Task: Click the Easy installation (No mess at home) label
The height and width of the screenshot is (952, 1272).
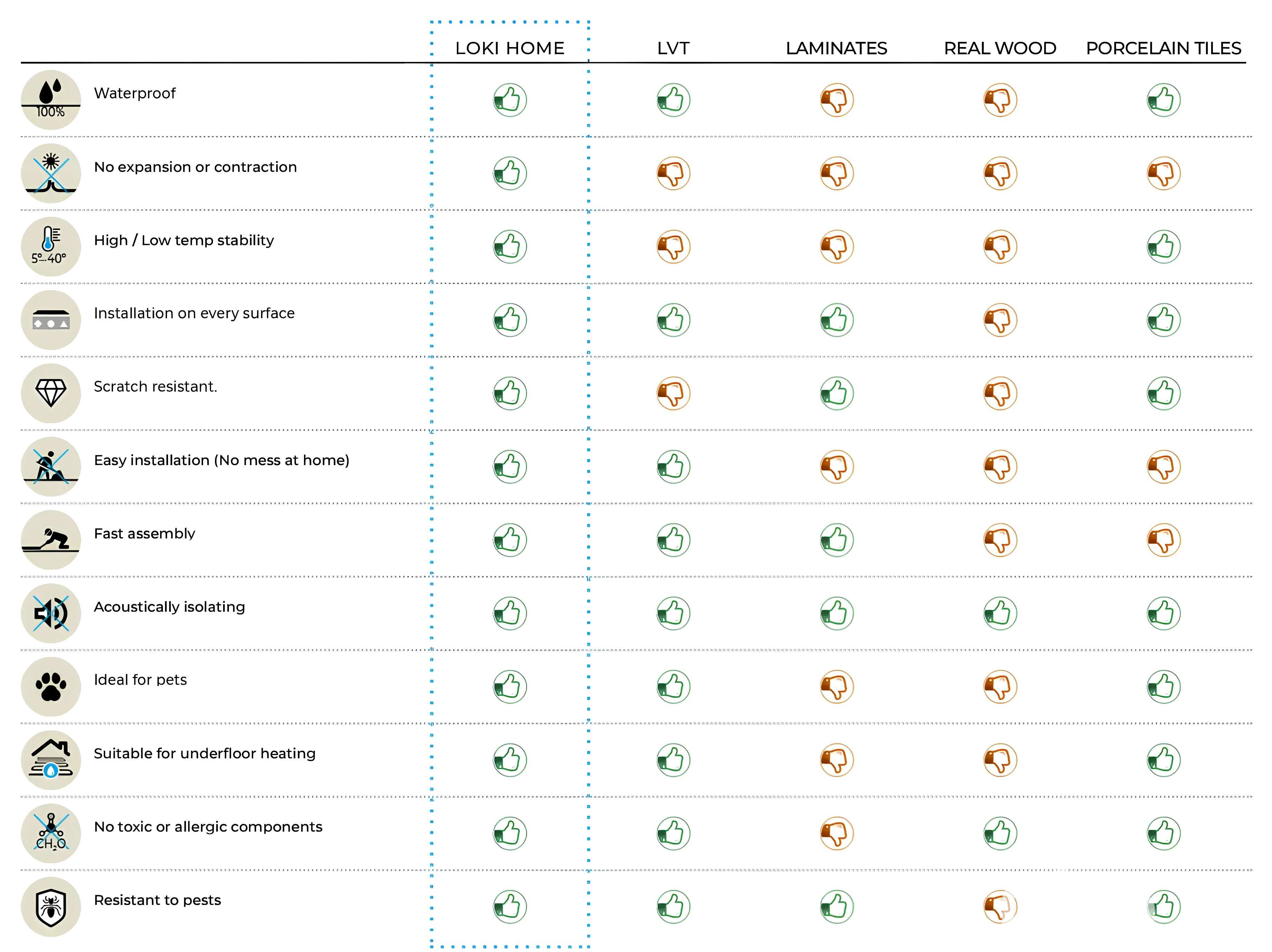Action: coord(221,461)
